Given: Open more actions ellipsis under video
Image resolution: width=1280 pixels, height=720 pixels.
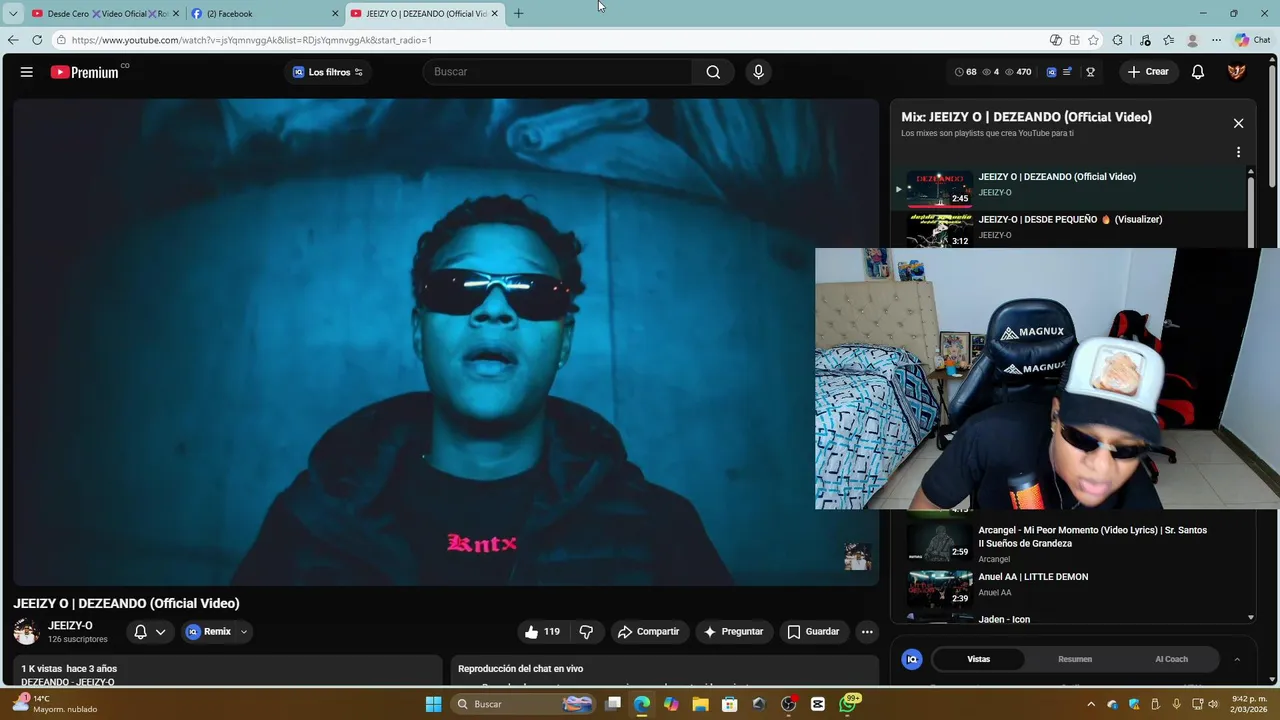Looking at the screenshot, I should [x=867, y=632].
